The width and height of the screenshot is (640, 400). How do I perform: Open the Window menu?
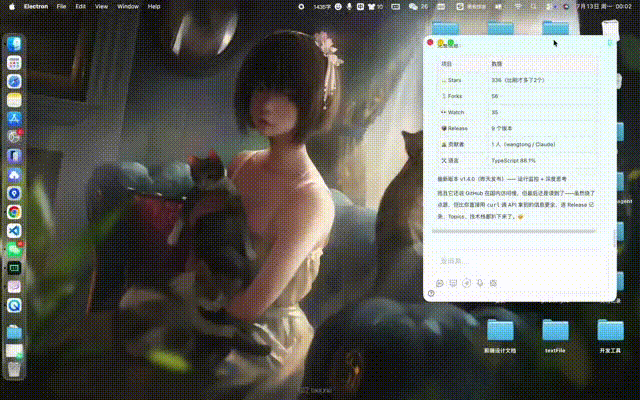pyautogui.click(x=128, y=7)
